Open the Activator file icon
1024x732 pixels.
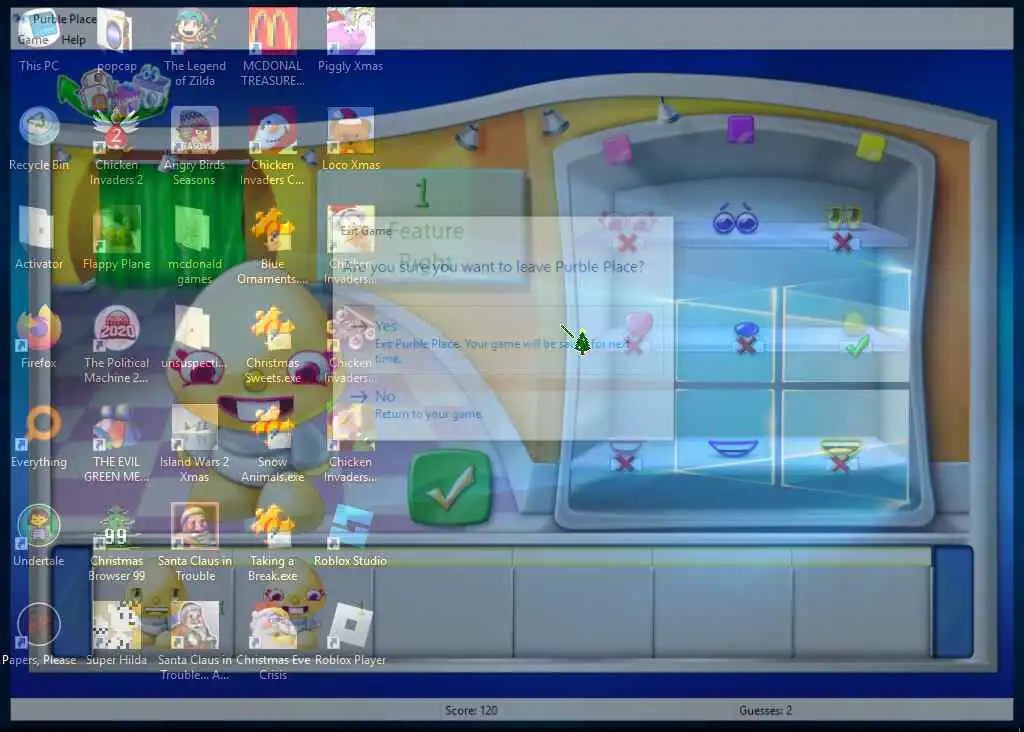pos(39,238)
